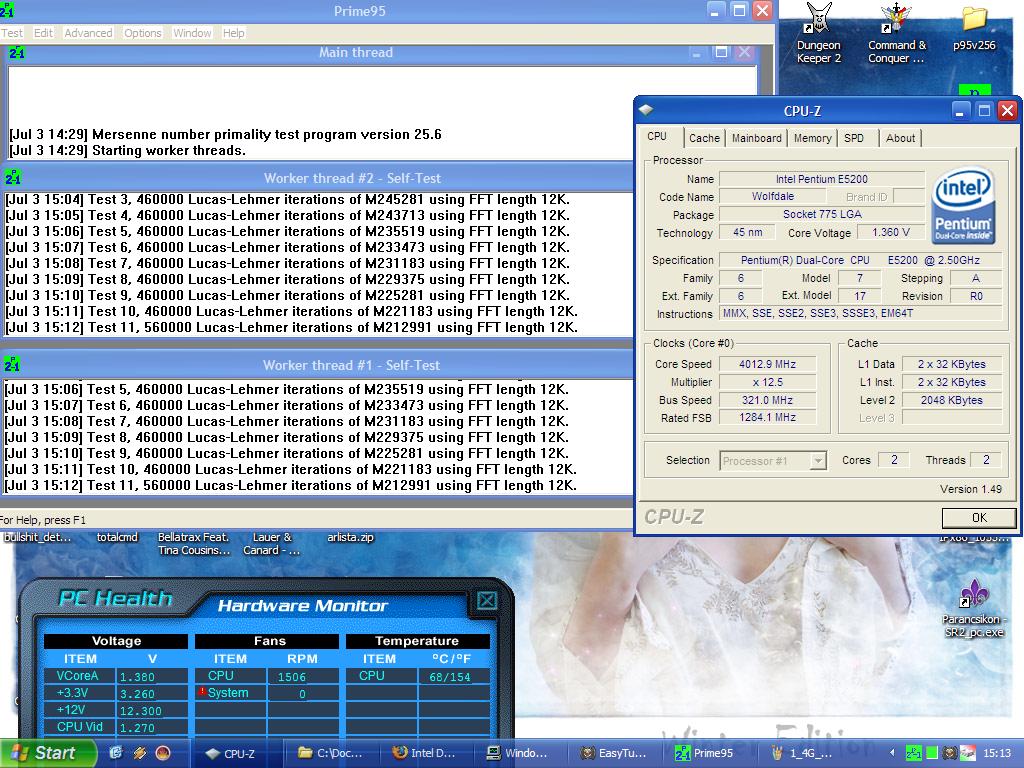Click the Bus Speed value 321.0 MHz
1024x768 pixels.
point(767,400)
